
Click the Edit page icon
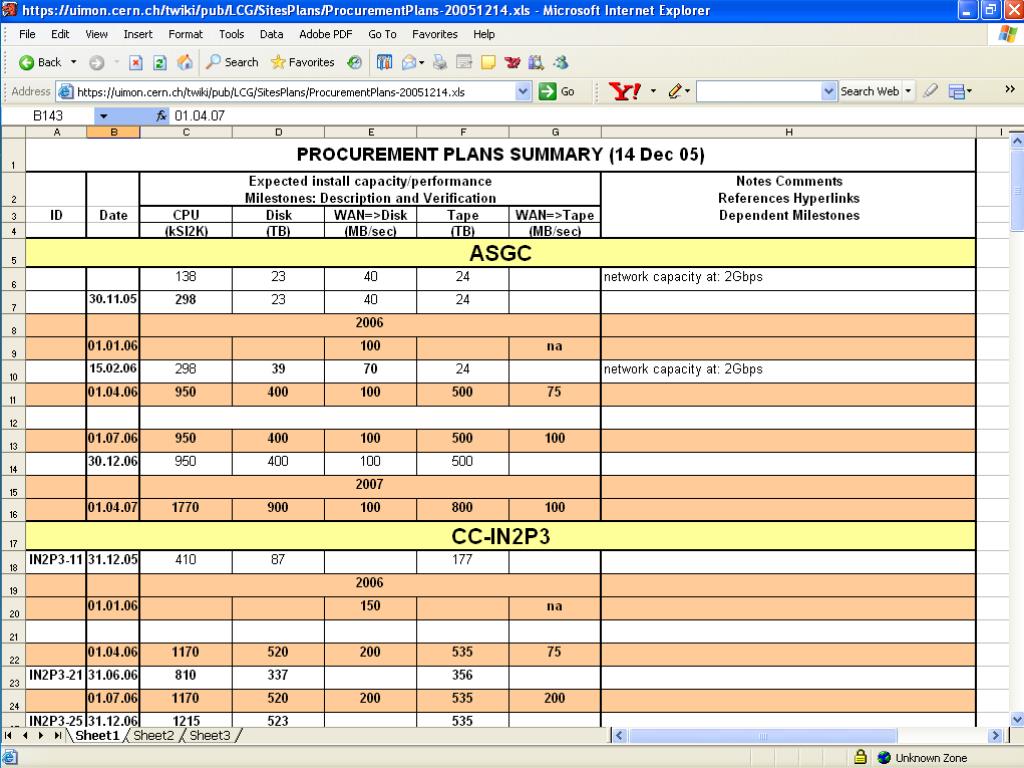click(464, 63)
